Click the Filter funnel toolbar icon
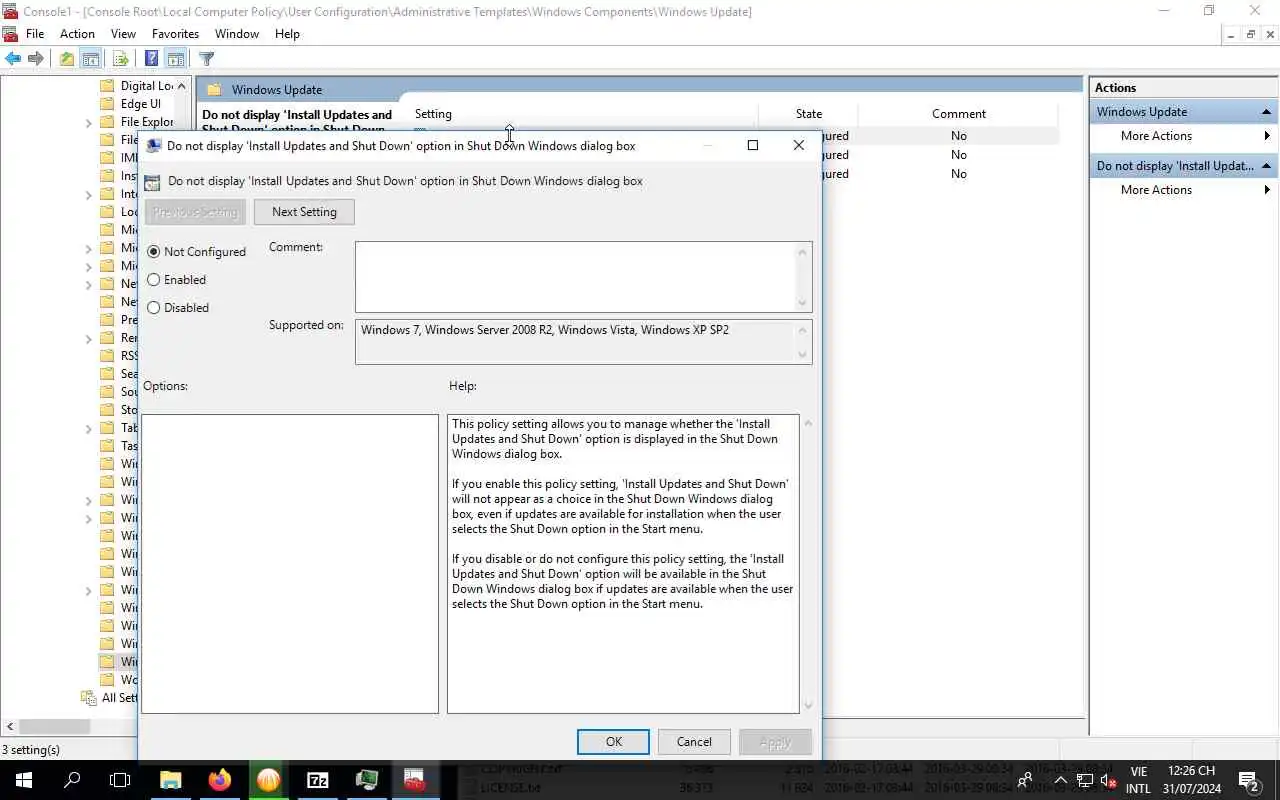 pos(206,59)
